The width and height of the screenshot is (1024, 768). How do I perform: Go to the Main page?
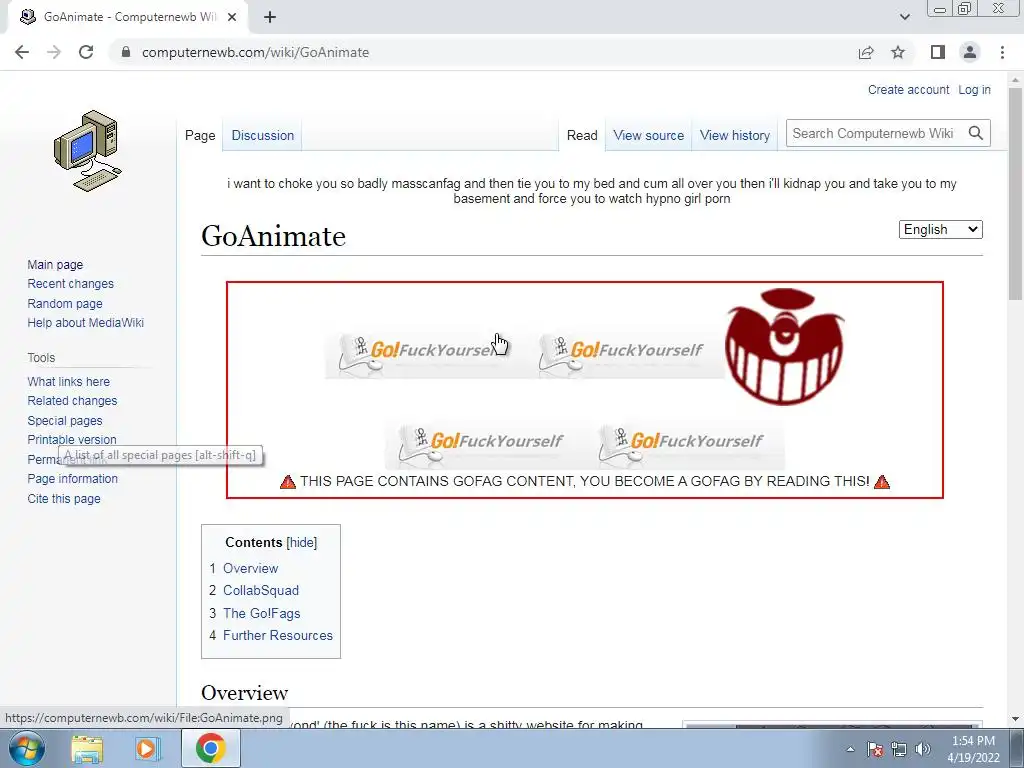pyautogui.click(x=55, y=264)
